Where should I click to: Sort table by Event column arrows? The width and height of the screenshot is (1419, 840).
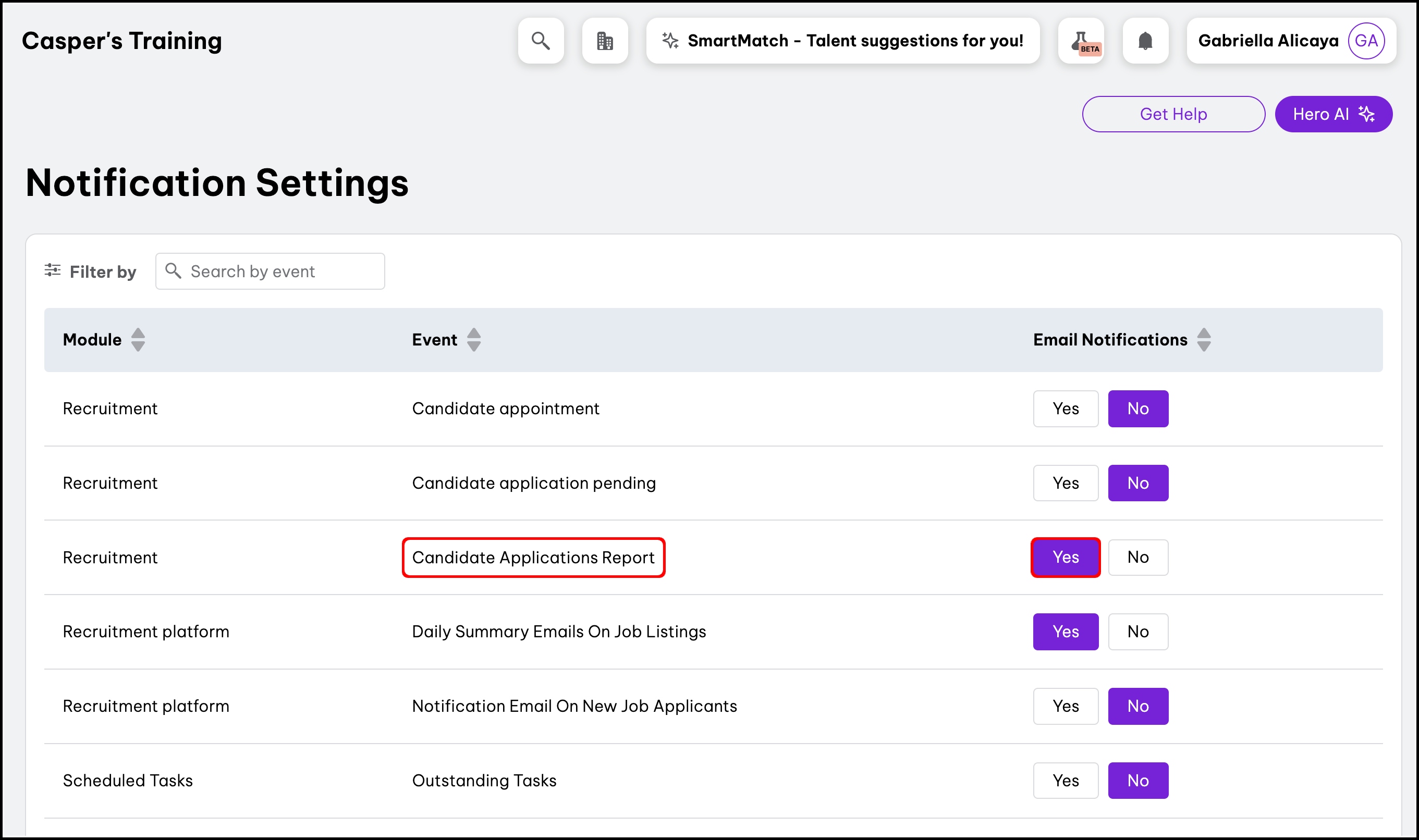point(473,340)
